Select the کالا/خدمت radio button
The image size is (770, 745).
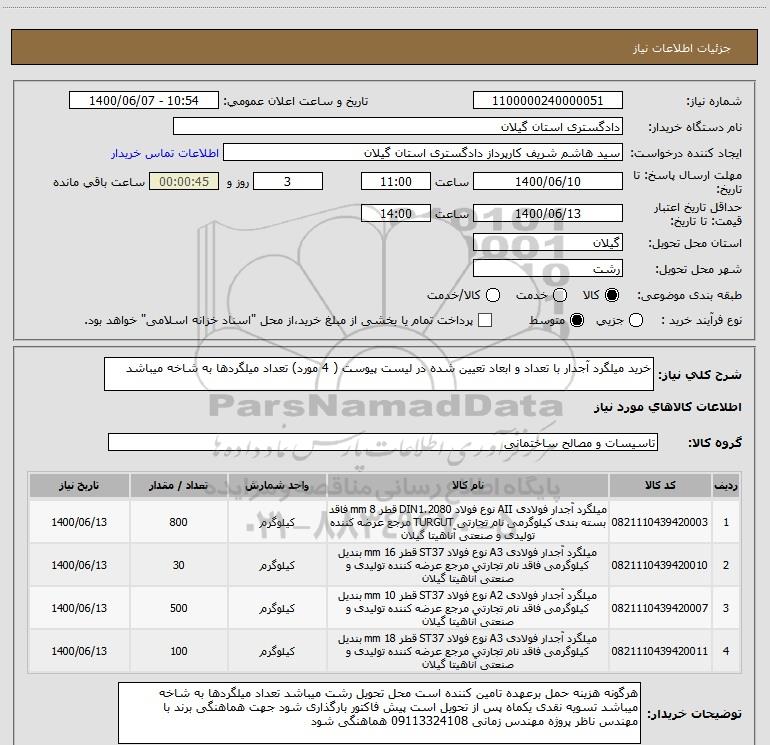(493, 295)
